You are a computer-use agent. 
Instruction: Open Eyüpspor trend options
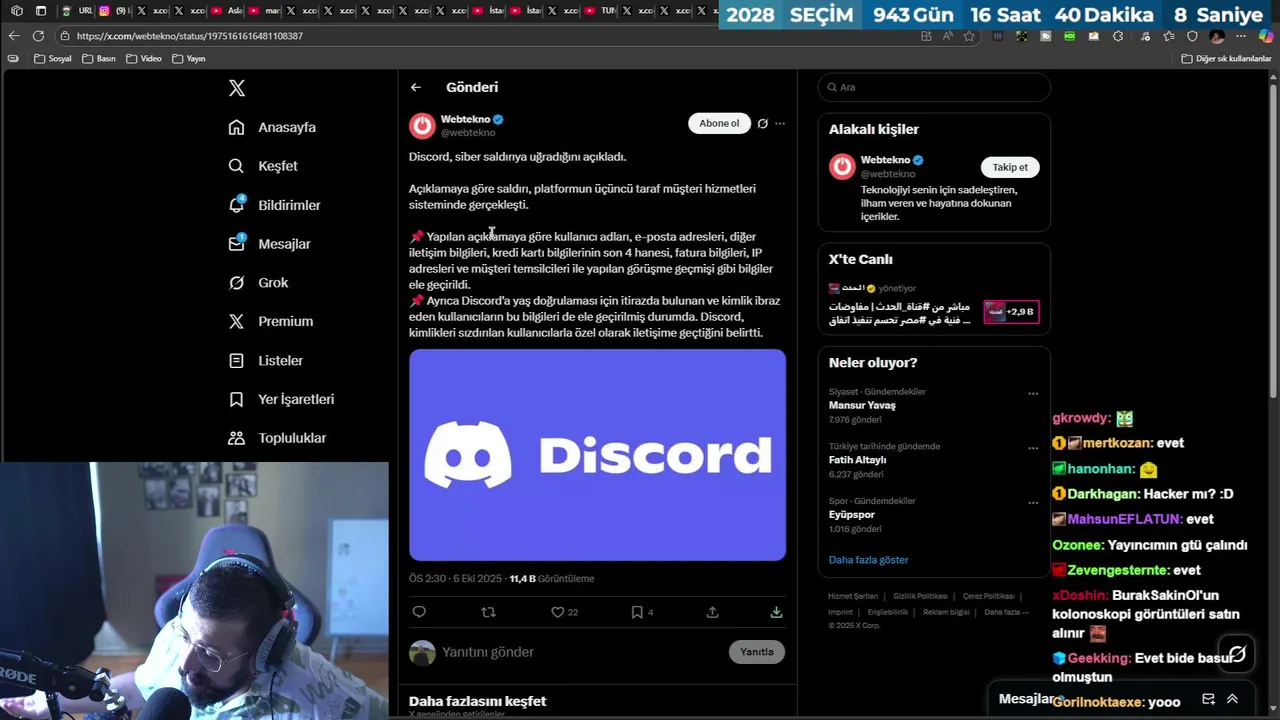[1033, 502]
